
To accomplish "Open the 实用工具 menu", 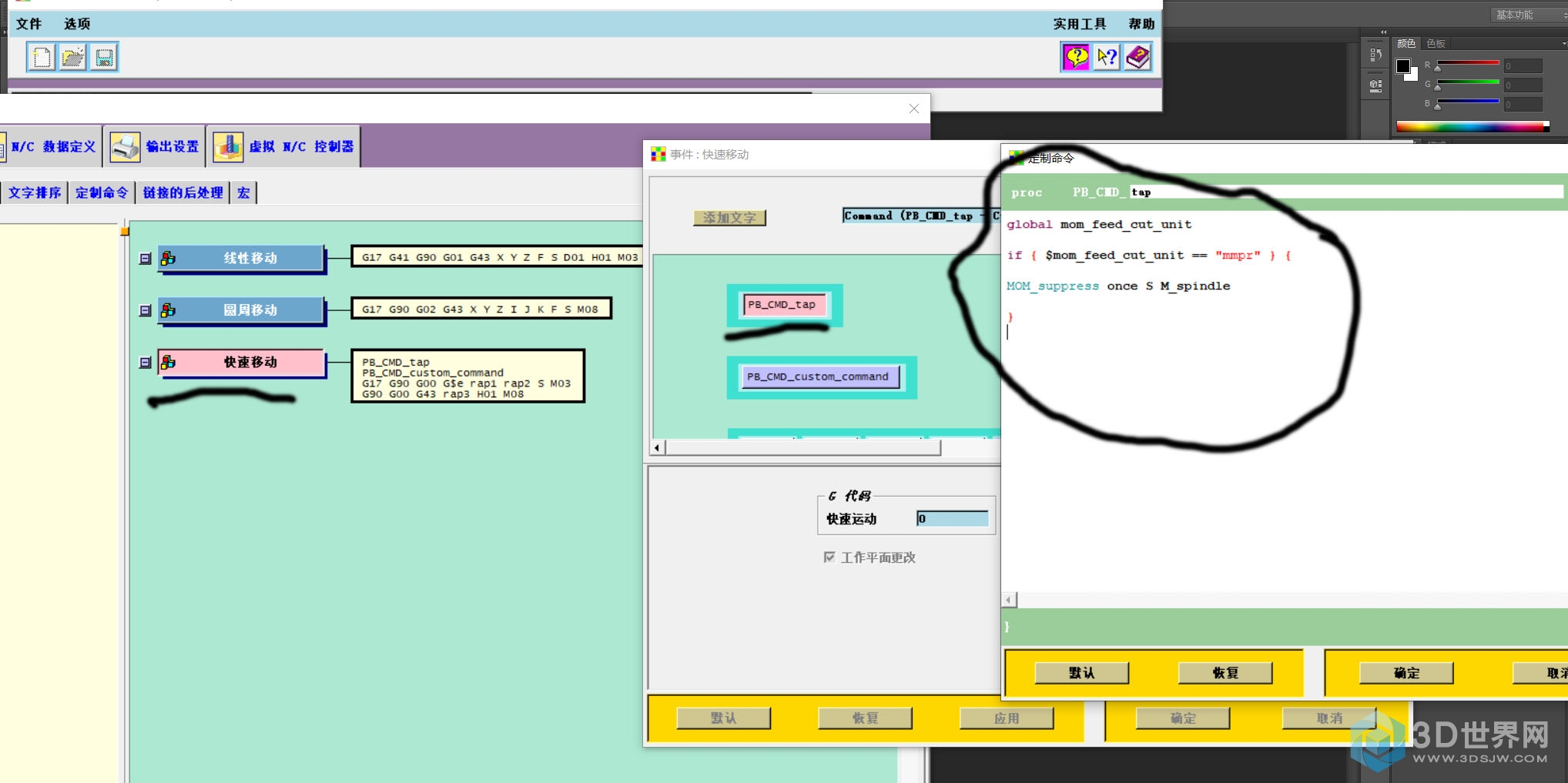I will 1080,24.
